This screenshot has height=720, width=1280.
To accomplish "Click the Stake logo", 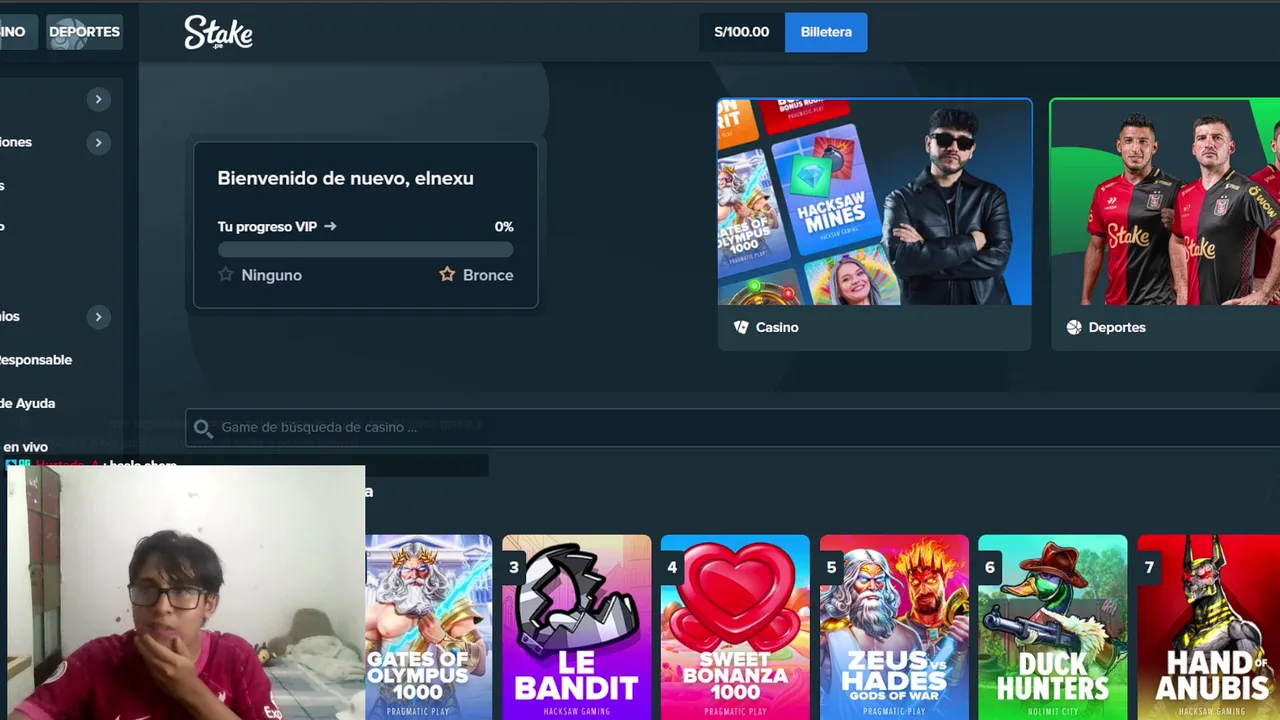I will coord(218,32).
